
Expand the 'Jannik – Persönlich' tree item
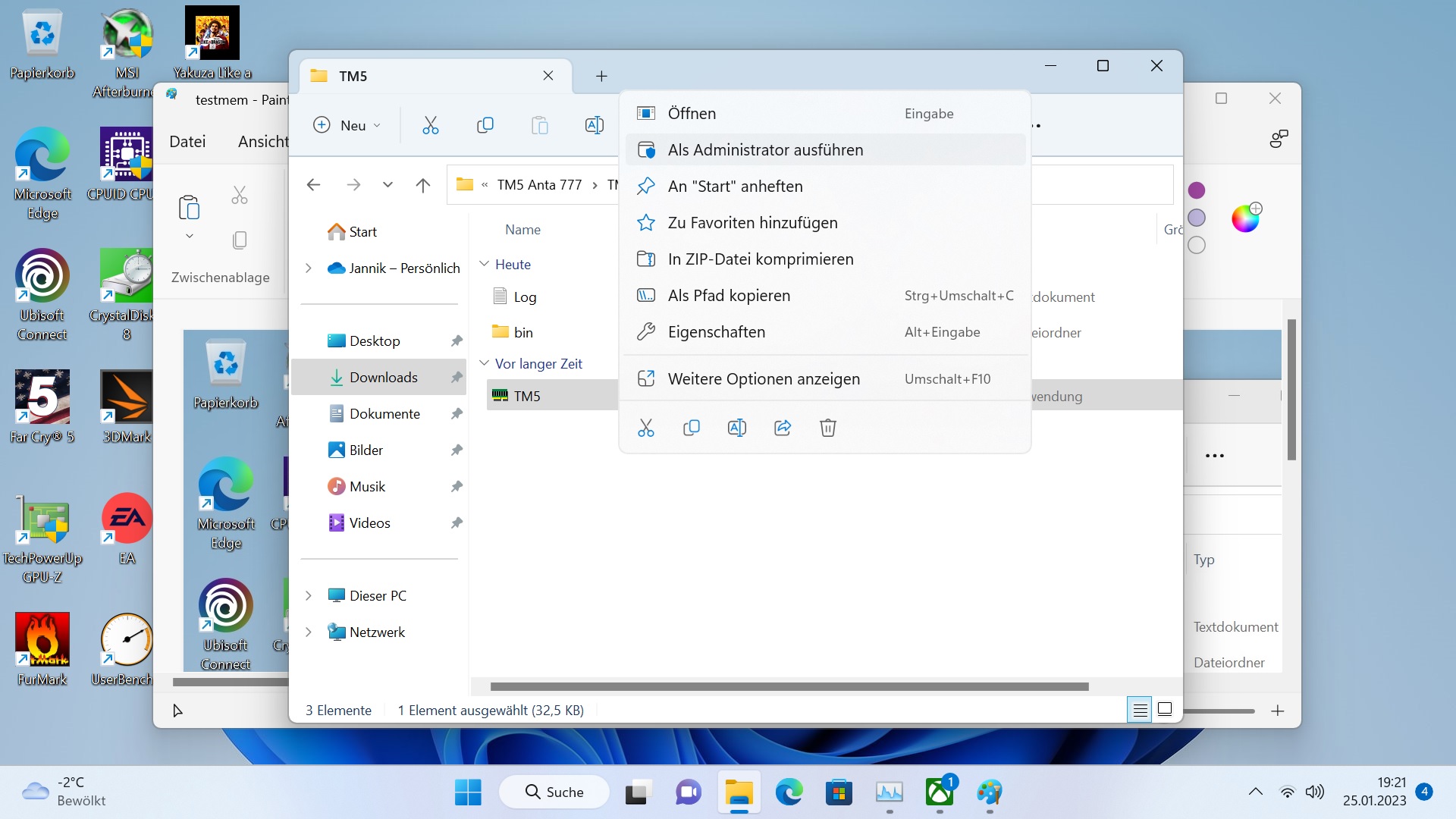point(308,267)
